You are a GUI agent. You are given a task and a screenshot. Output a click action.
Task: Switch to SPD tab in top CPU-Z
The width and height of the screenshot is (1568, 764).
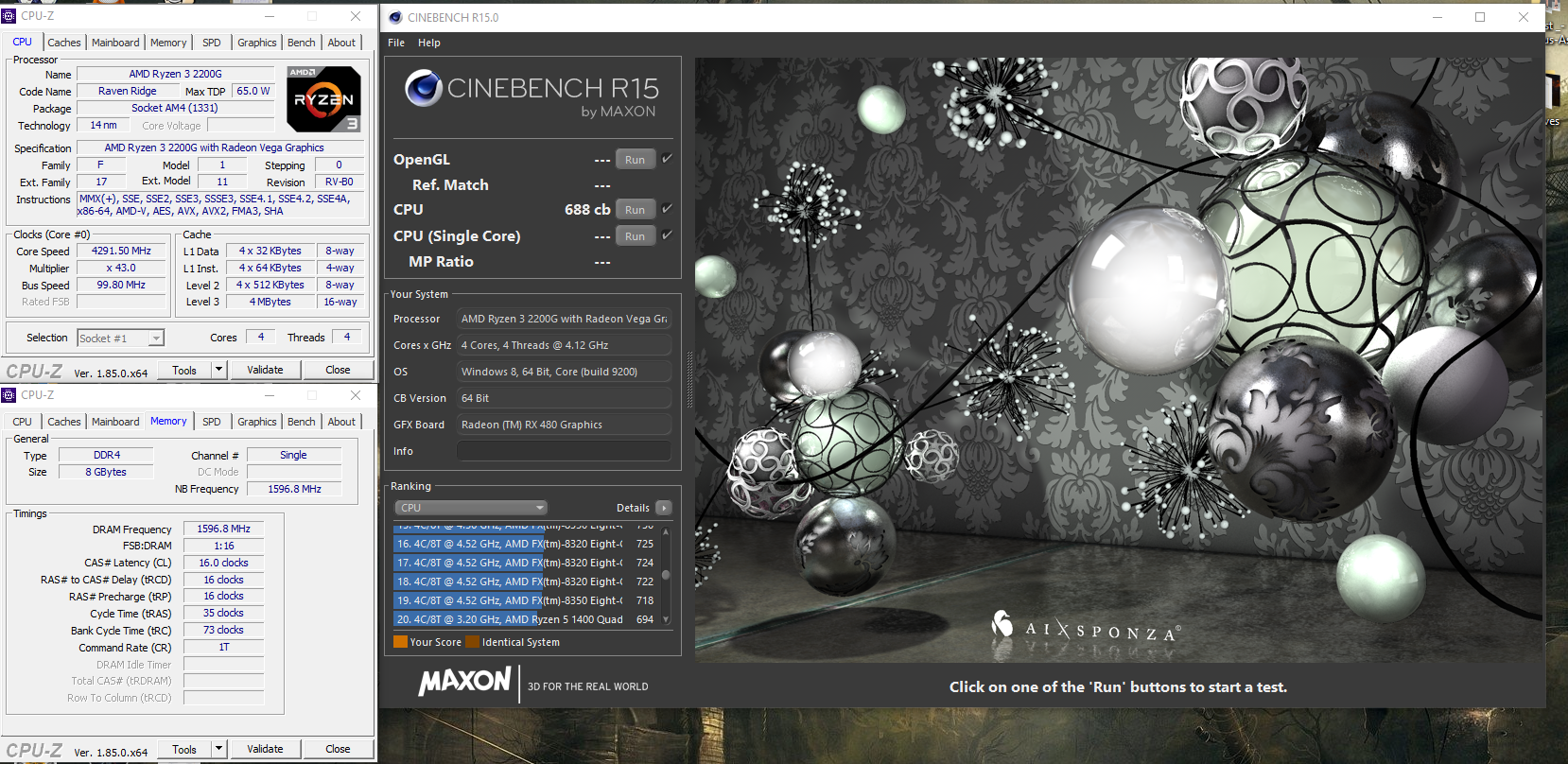point(212,43)
